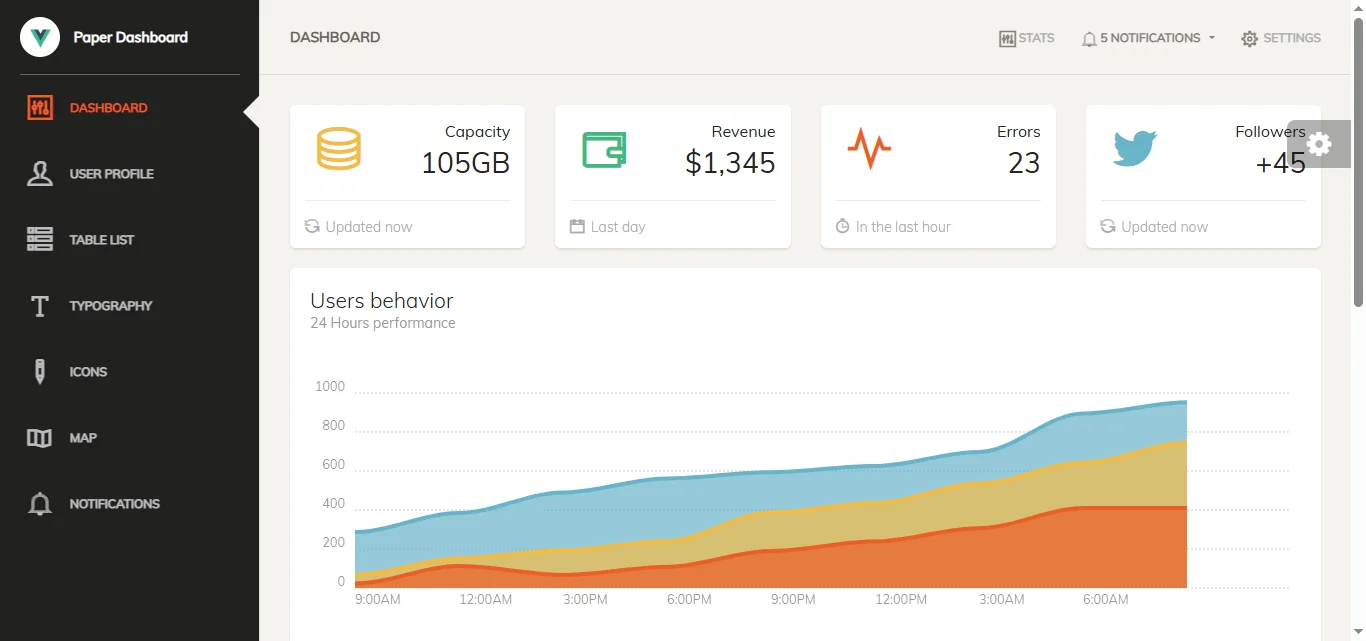Open Settings from the top navbar
Image resolution: width=1366 pixels, height=641 pixels.
(1281, 38)
